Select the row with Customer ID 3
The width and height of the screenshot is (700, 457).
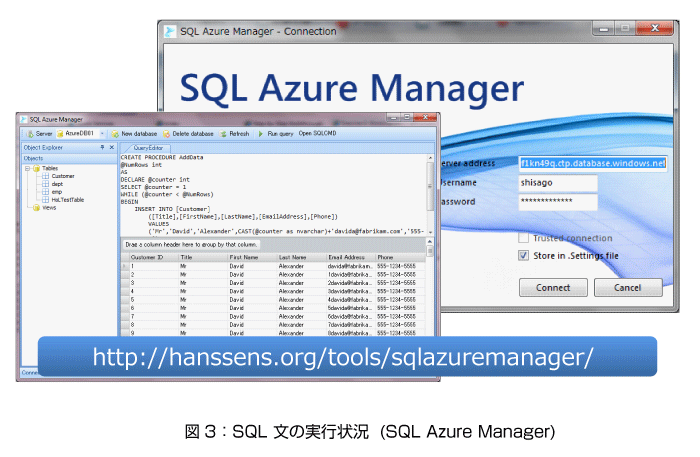[x=273, y=283]
